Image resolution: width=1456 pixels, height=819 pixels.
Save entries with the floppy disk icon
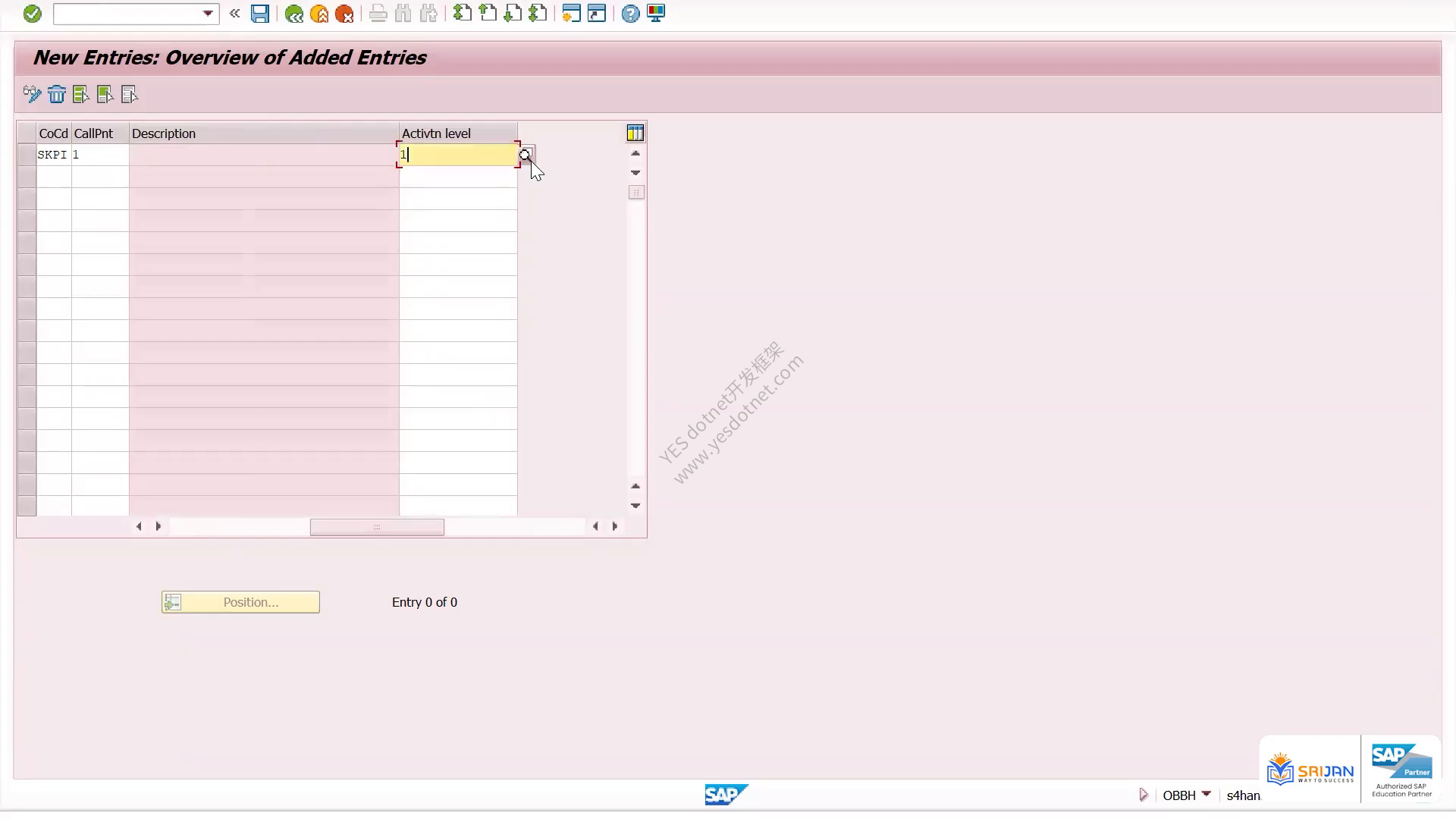(x=260, y=14)
